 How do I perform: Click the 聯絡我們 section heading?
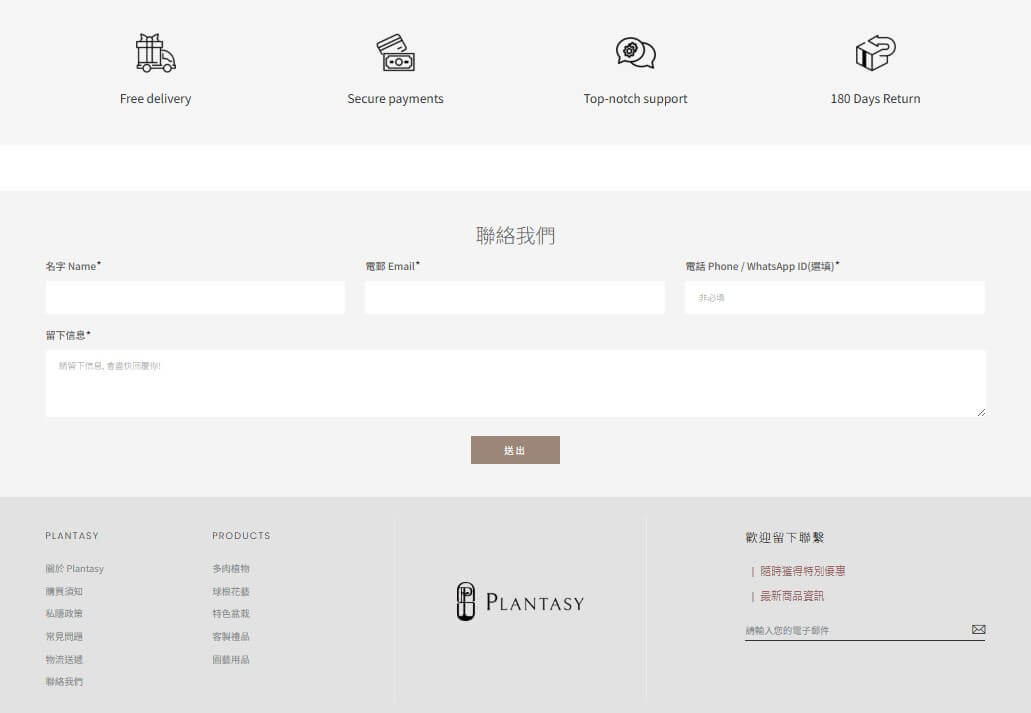516,235
